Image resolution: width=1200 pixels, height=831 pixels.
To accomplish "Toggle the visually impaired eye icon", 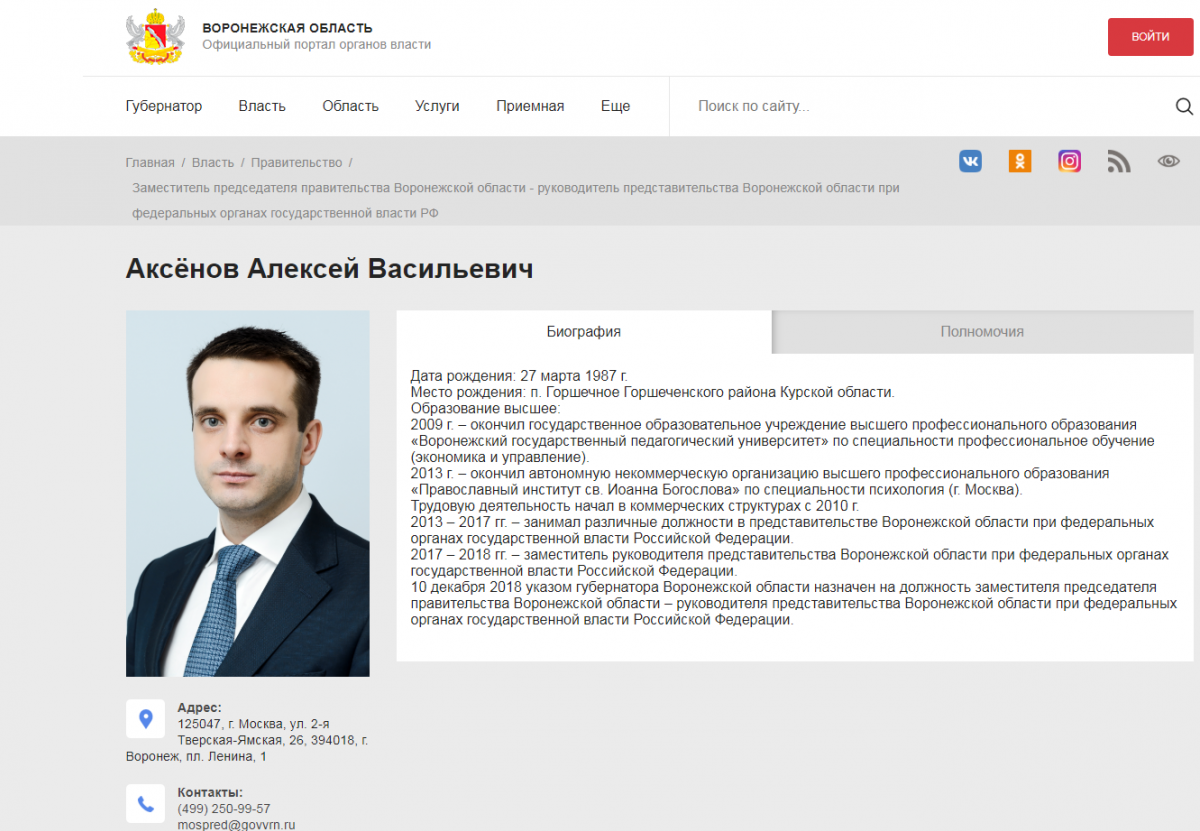I will point(1168,161).
